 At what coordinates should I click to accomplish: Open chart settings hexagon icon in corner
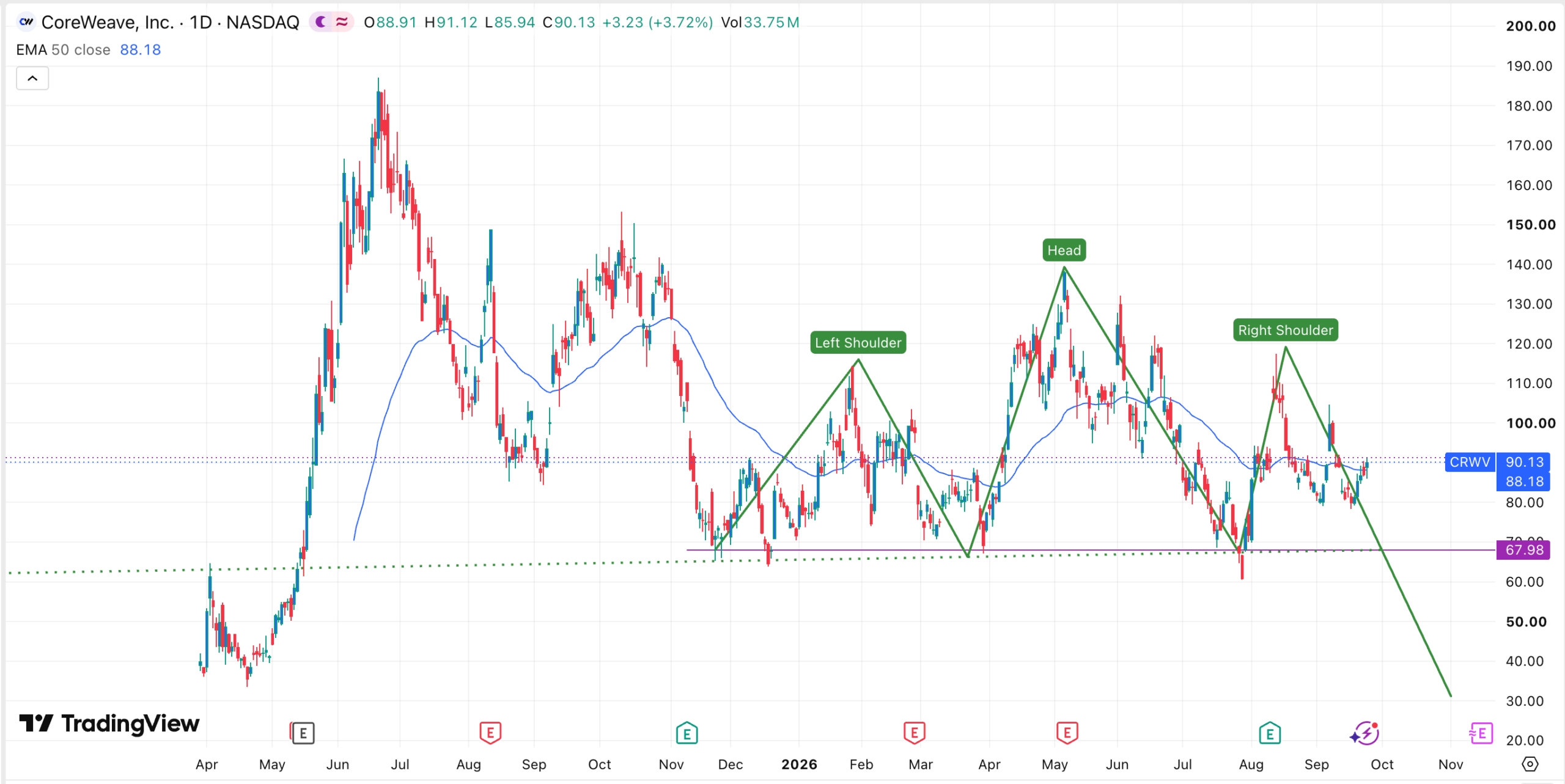click(x=1530, y=764)
